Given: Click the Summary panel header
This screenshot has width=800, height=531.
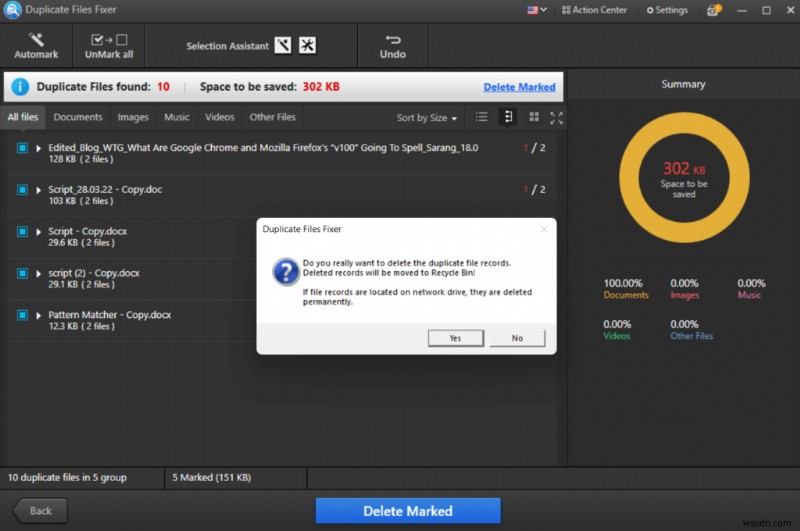Looking at the screenshot, I should tap(683, 84).
